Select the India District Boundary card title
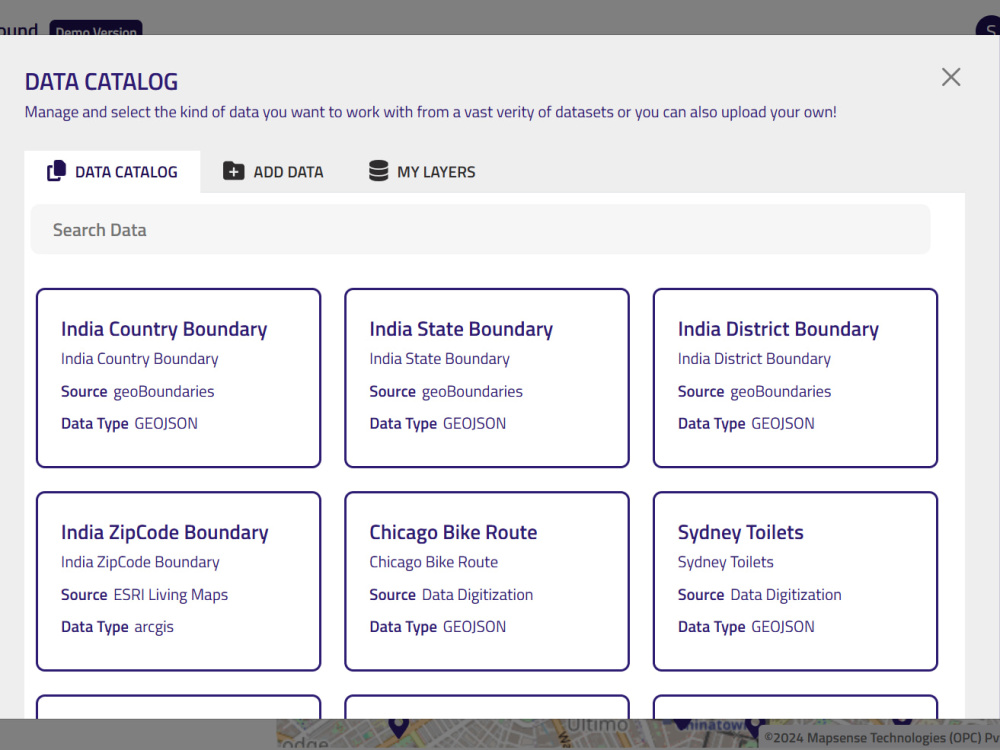 pos(778,329)
